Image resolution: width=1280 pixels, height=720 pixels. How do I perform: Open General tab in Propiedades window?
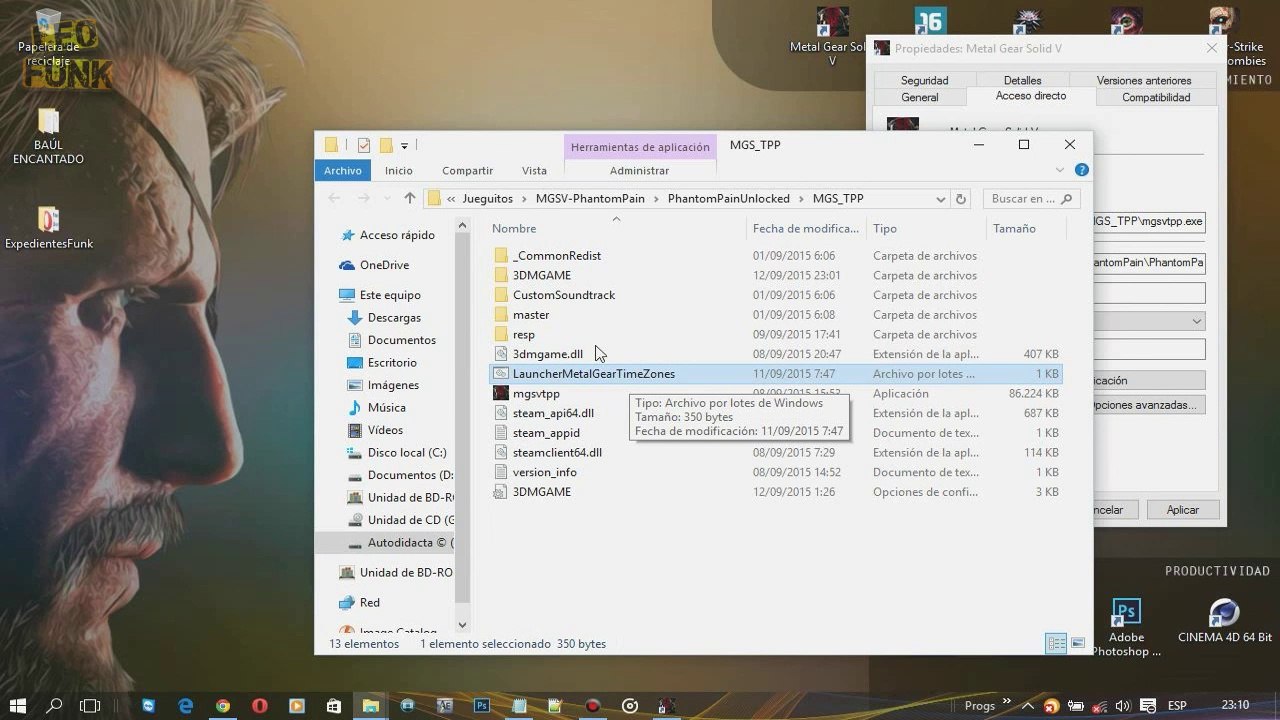click(920, 97)
